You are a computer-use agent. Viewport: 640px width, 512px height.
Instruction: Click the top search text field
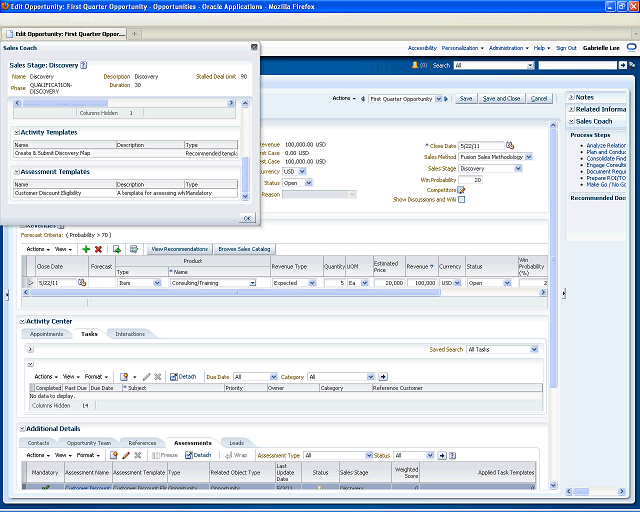pyautogui.click(x=578, y=65)
